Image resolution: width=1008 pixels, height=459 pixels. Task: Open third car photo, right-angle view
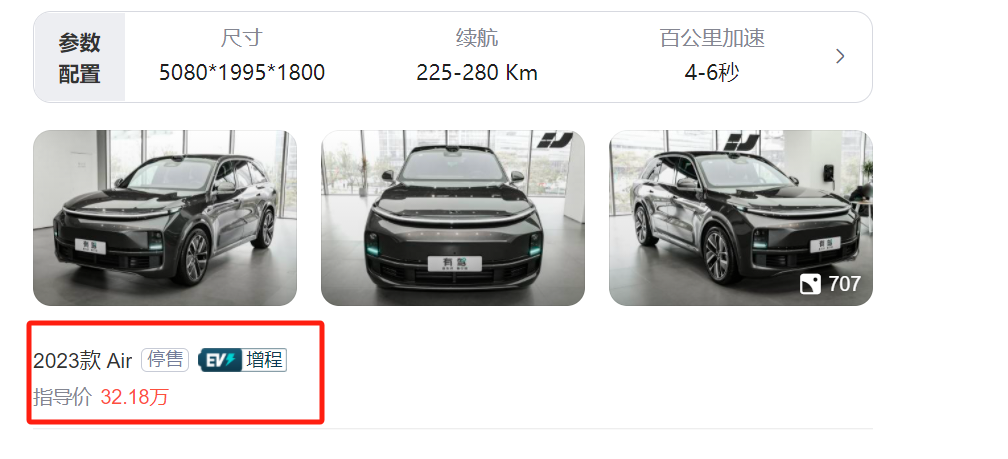[x=741, y=218]
